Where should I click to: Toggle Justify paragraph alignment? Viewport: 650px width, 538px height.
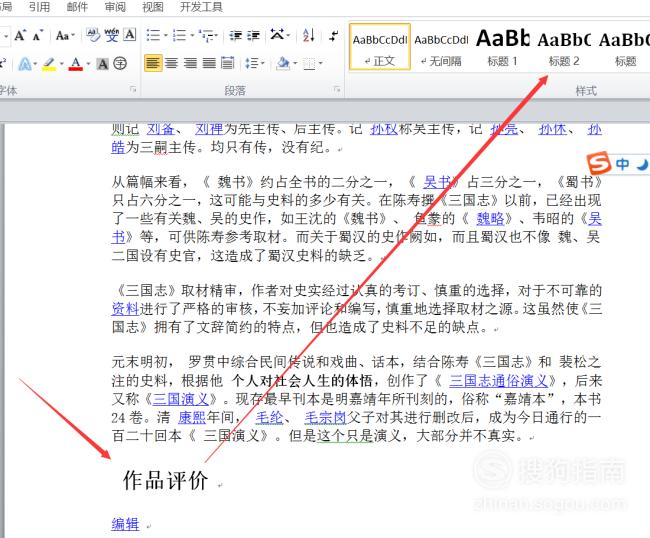pyautogui.click(x=209, y=63)
